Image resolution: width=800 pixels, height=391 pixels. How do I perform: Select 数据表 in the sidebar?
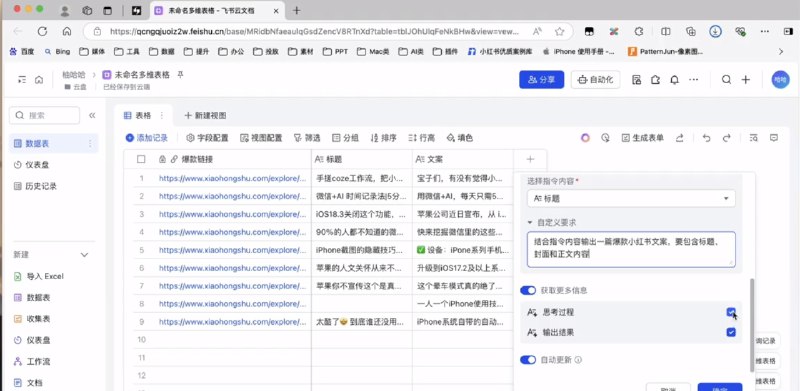tap(54, 143)
